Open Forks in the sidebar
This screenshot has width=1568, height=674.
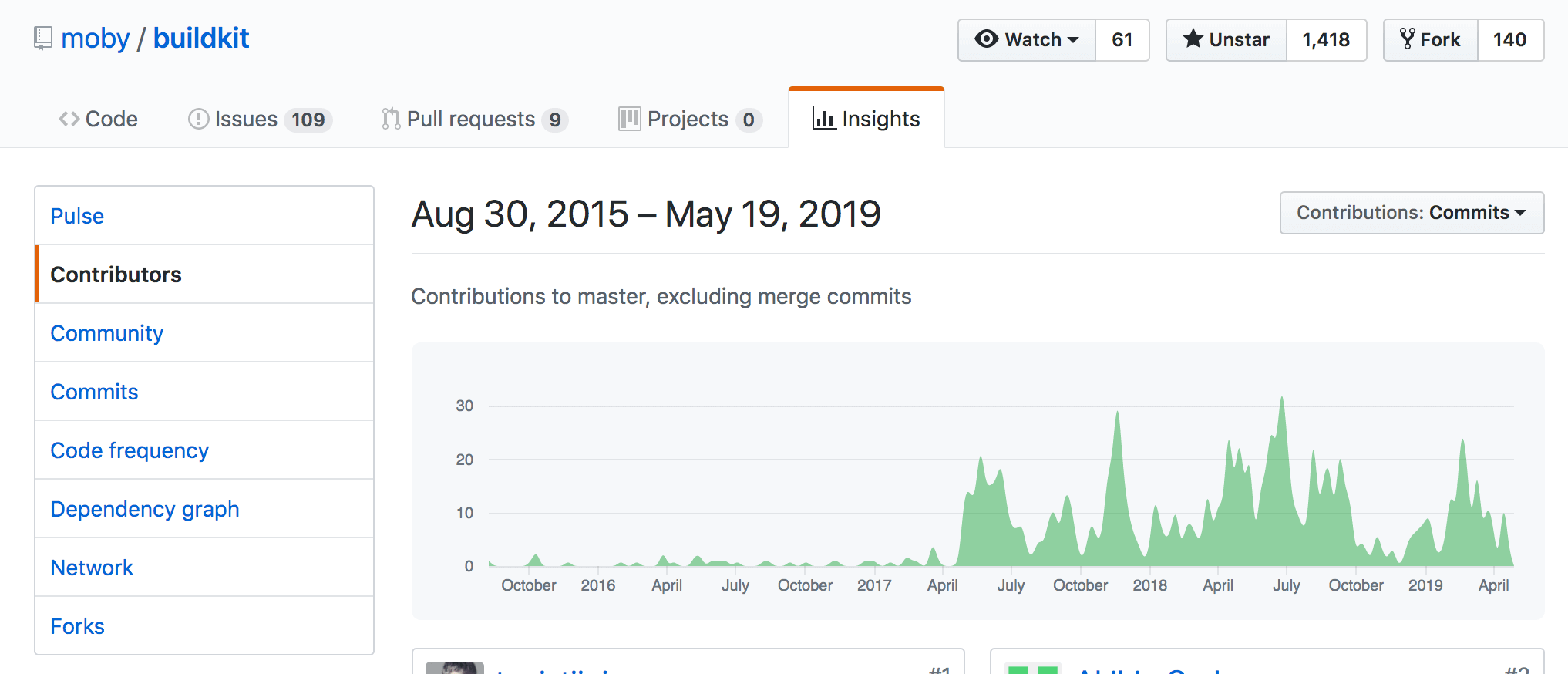point(204,626)
